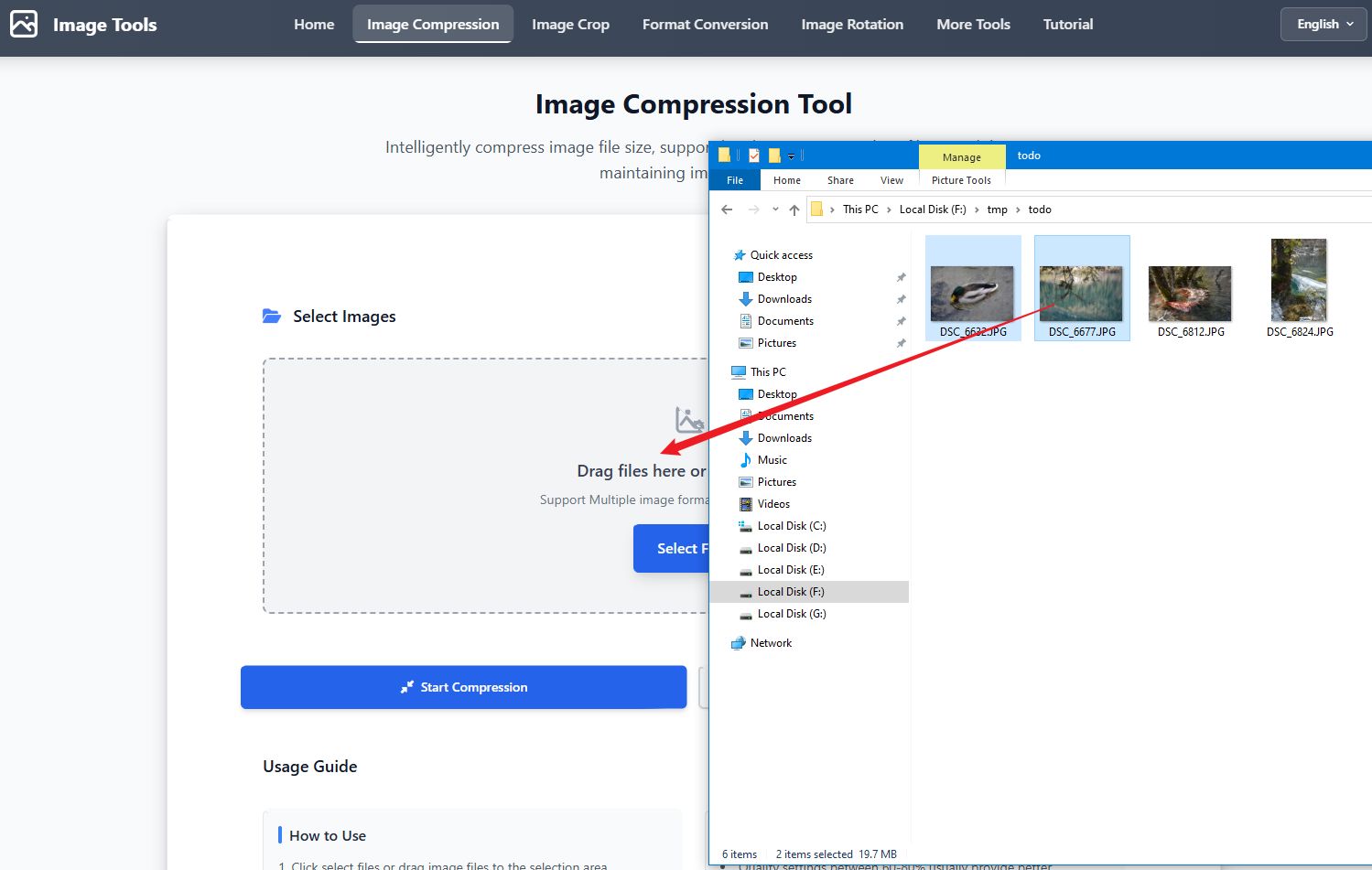Click the Start Compression button
Image resolution: width=1372 pixels, height=870 pixels.
[463, 687]
